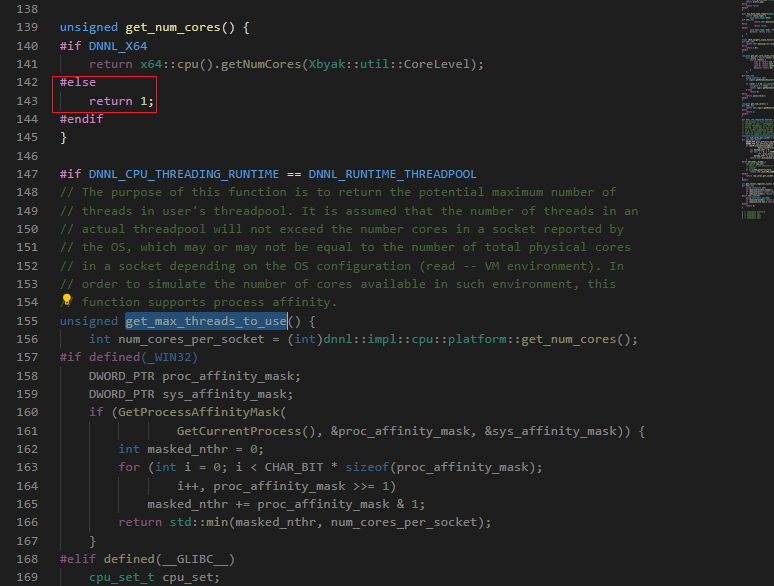This screenshot has width=774, height=586.
Task: Click CHAR_BIT in the for loop on line 163
Action: point(294,467)
